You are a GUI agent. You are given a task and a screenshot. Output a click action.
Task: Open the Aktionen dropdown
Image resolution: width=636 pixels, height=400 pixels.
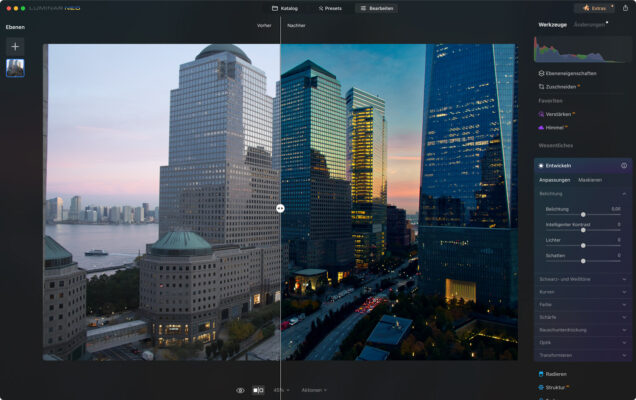[314, 390]
